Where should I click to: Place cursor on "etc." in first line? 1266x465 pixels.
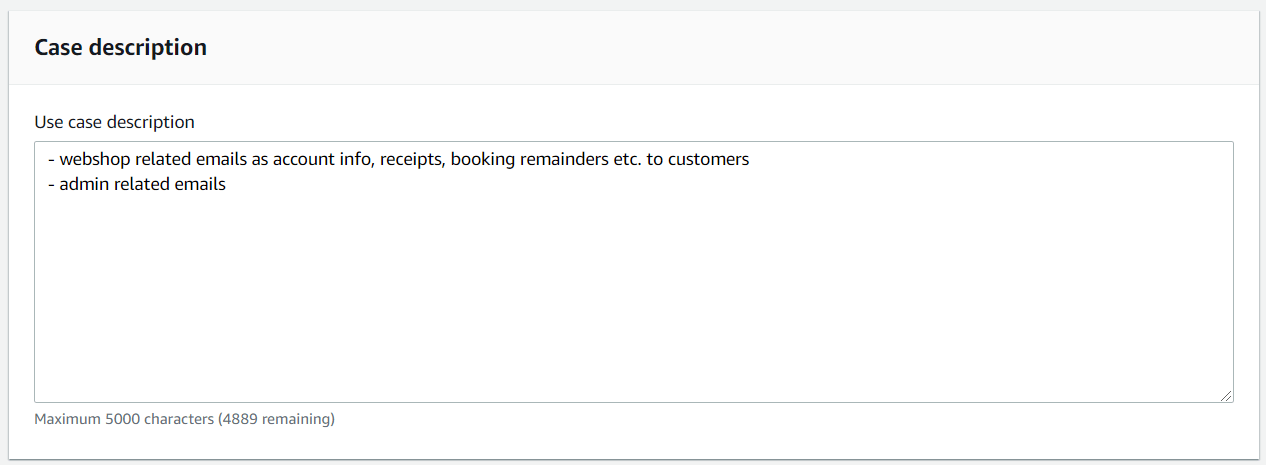click(625, 159)
